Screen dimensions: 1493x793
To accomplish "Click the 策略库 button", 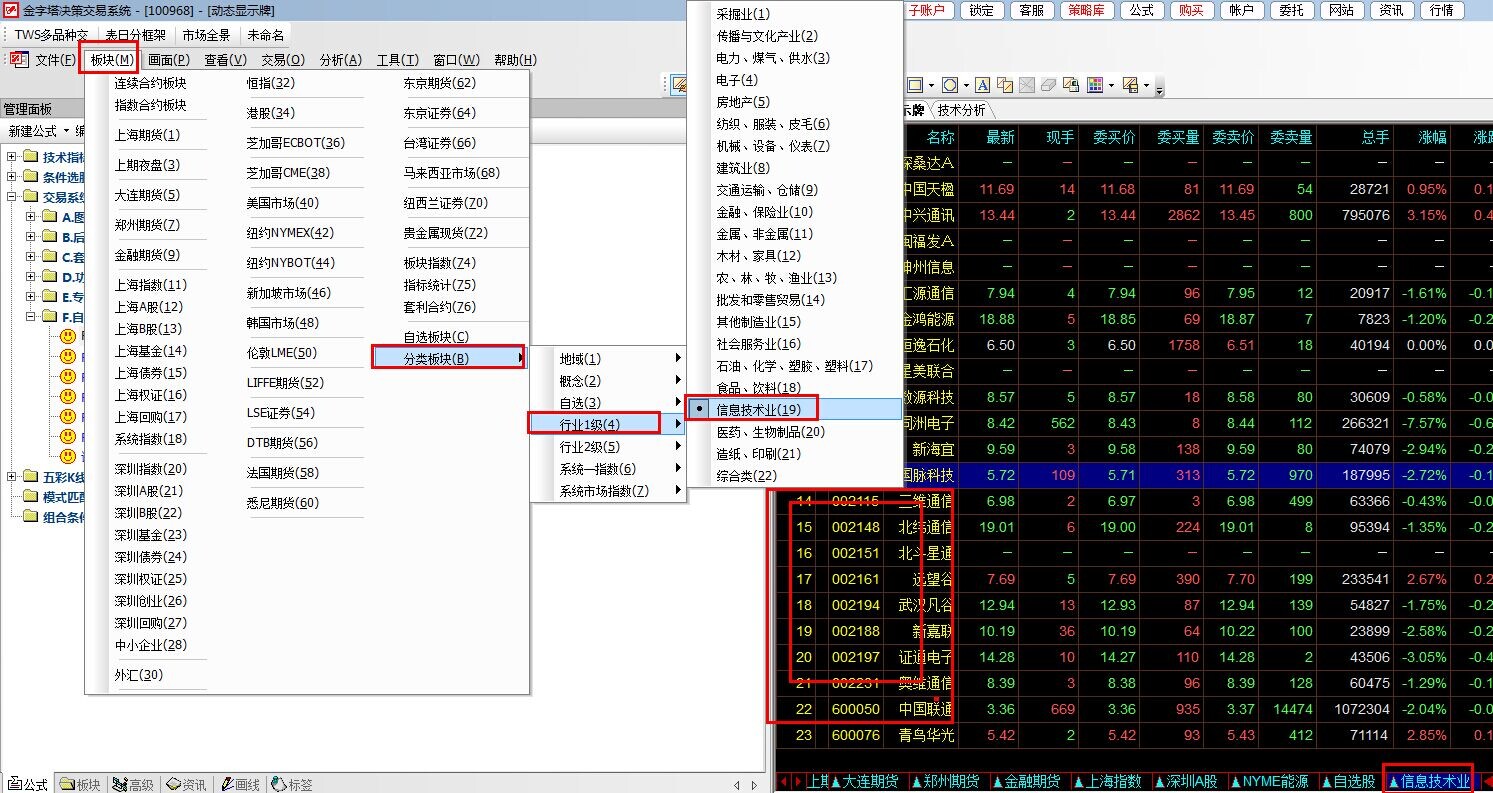I will coord(1087,10).
